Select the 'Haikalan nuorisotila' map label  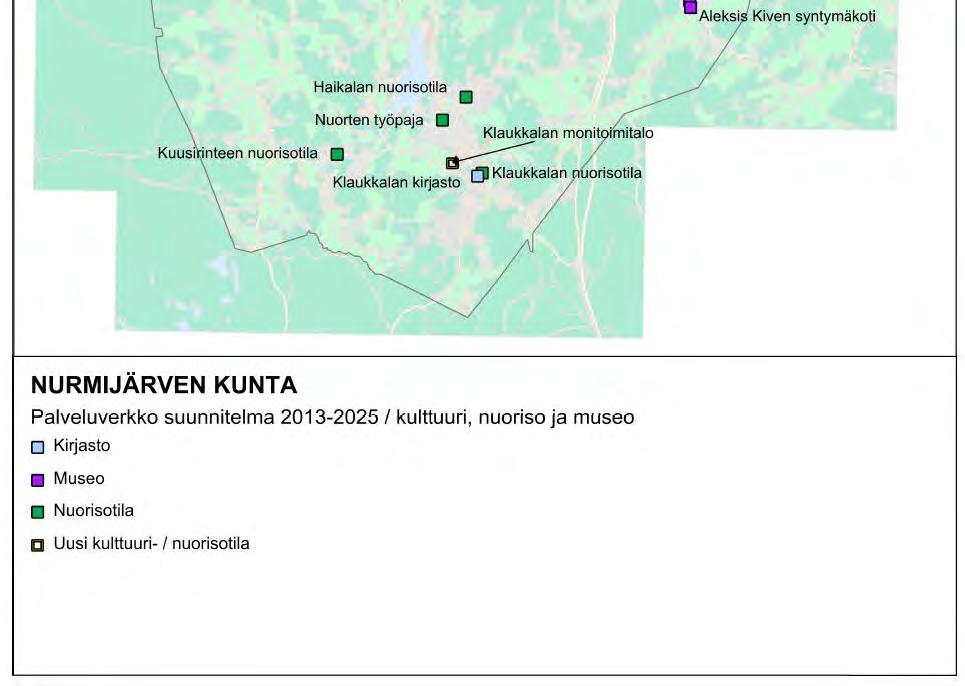click(380, 87)
